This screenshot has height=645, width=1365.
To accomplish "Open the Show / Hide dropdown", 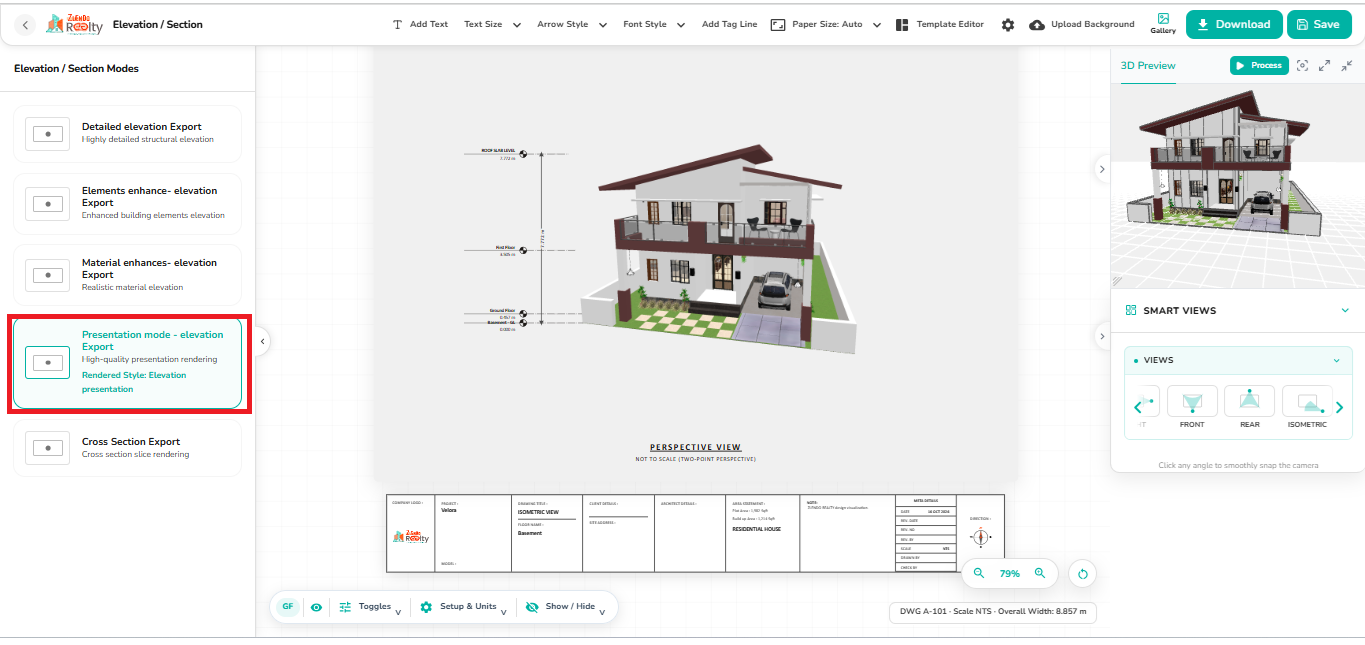I will click(565, 607).
